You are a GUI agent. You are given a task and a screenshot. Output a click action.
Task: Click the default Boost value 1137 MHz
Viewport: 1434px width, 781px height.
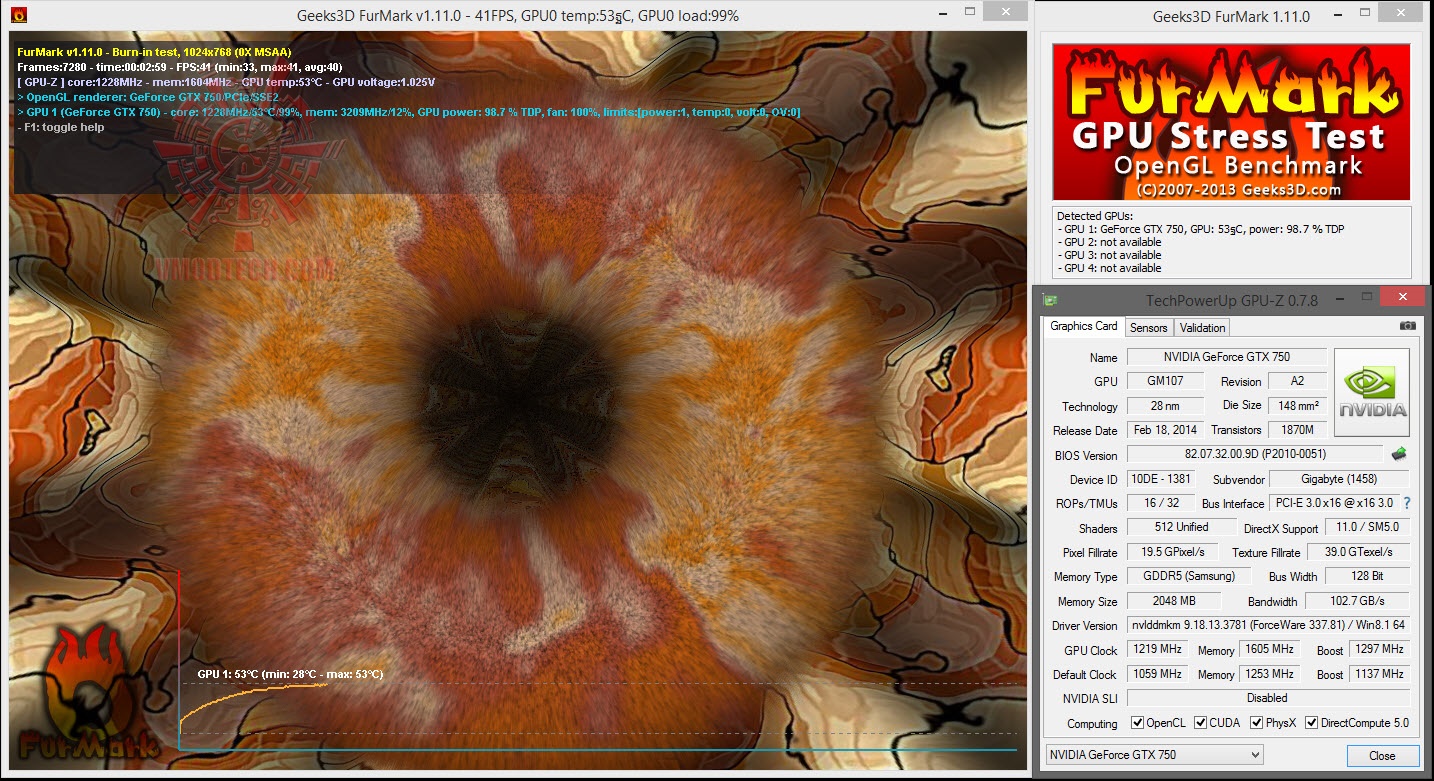(1380, 673)
